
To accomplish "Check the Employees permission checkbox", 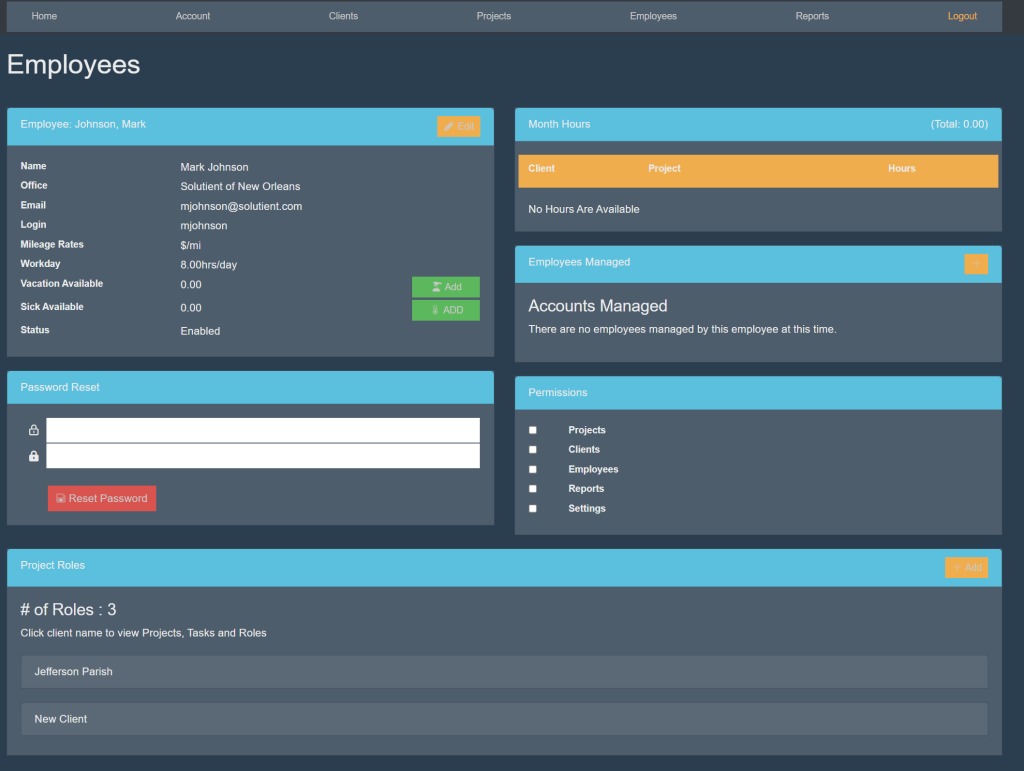I will coord(533,469).
